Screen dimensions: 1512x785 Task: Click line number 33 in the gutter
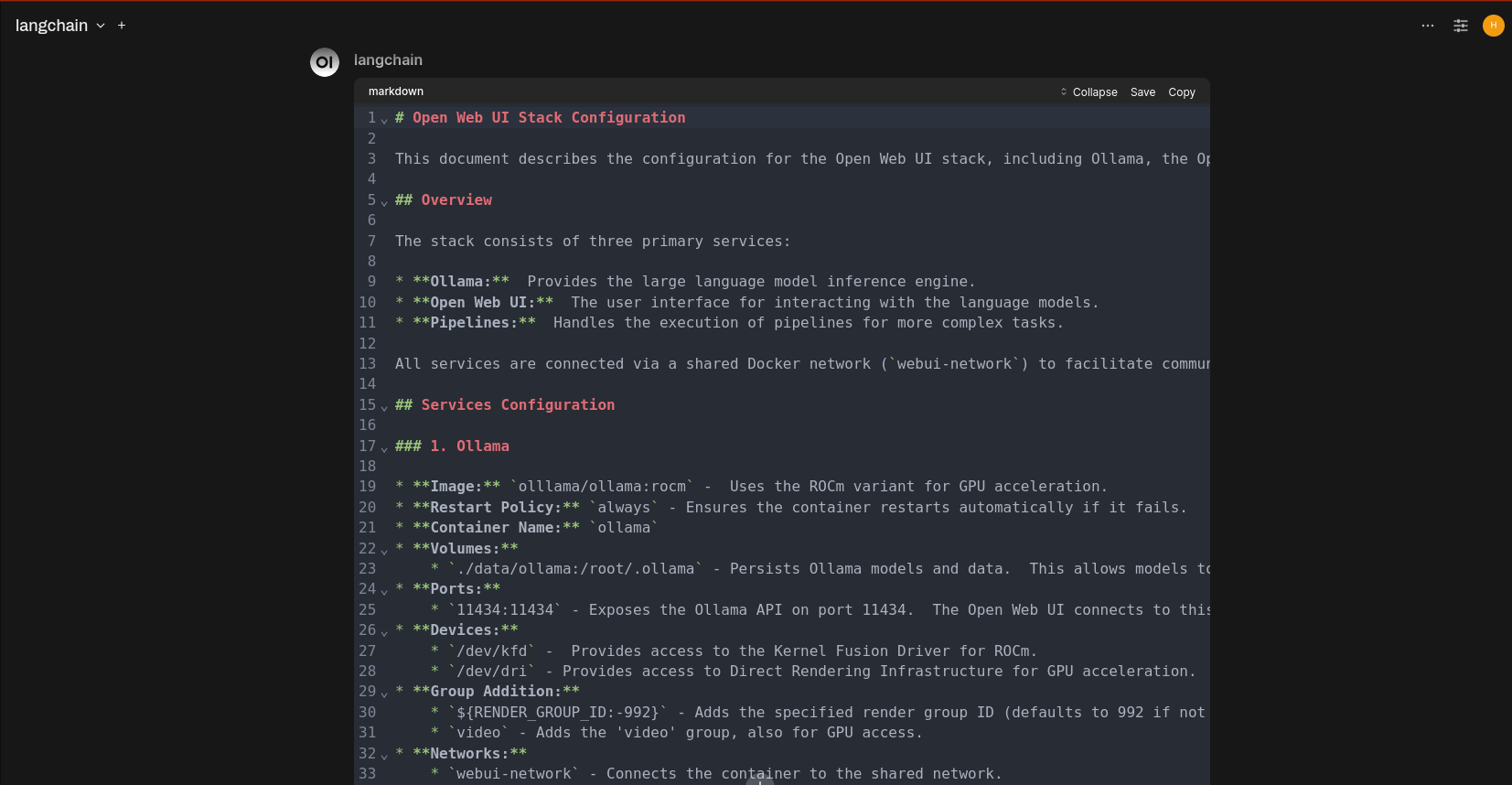click(x=368, y=773)
